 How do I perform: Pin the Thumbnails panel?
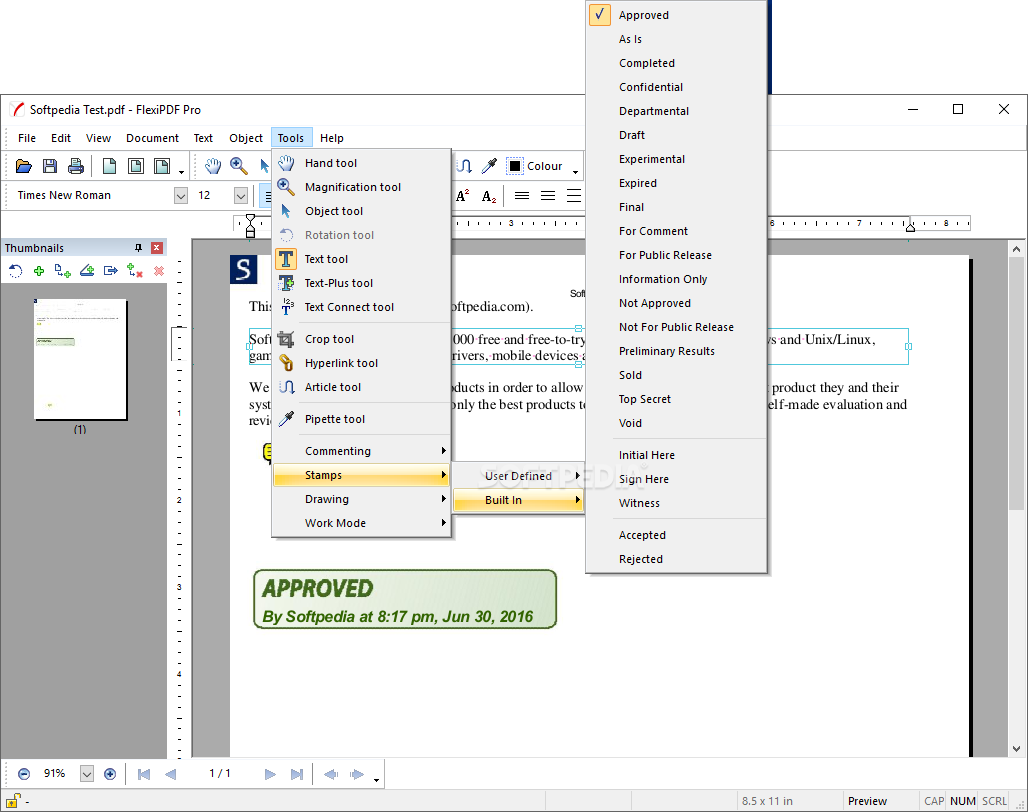pyautogui.click(x=138, y=248)
